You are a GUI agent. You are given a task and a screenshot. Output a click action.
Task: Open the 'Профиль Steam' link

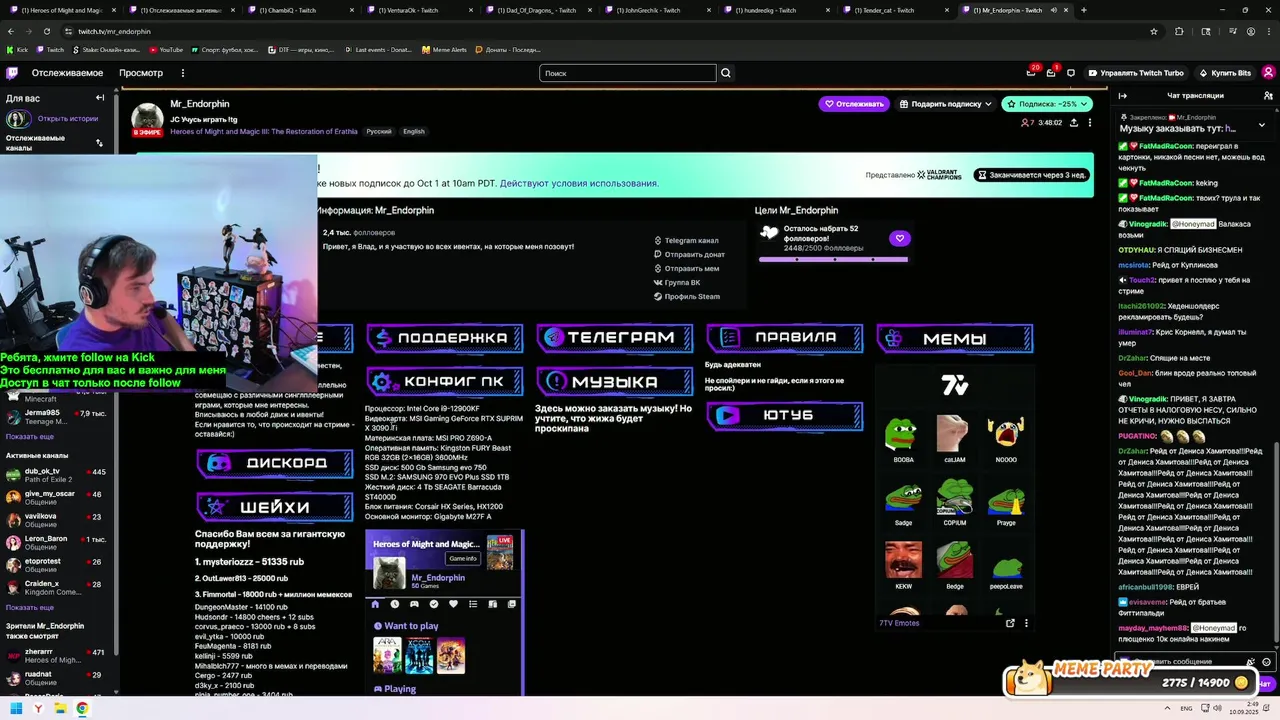[x=686, y=296]
